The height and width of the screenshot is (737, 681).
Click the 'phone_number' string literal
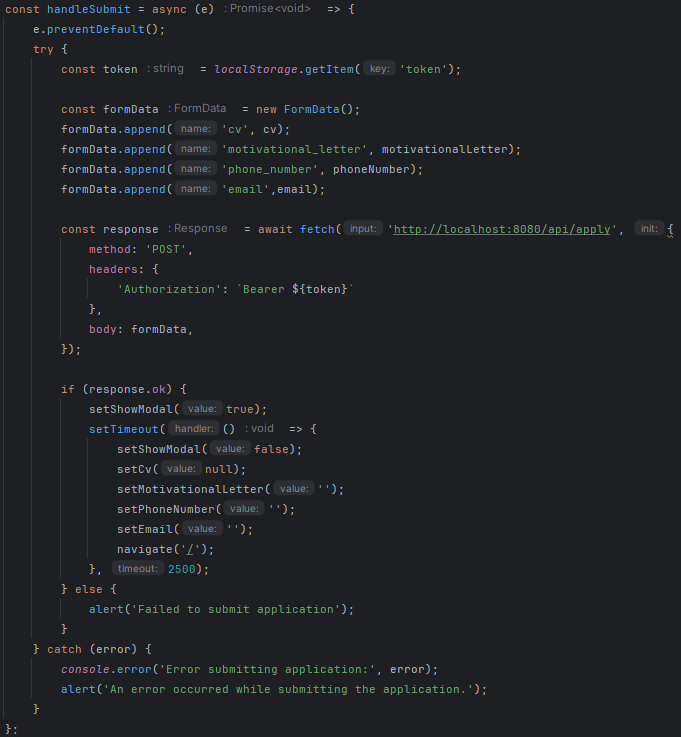tap(270, 169)
